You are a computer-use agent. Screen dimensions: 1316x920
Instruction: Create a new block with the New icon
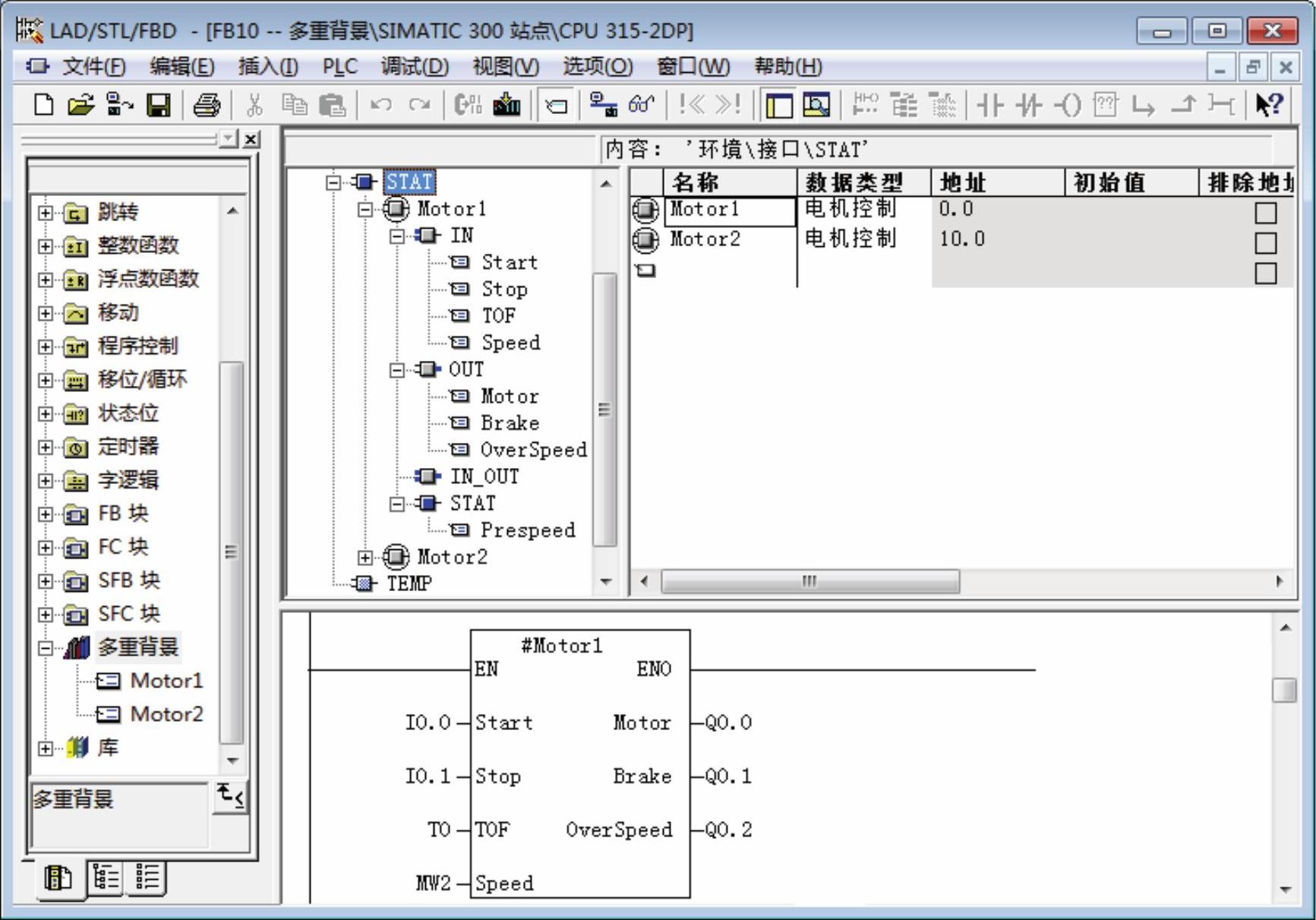43,105
